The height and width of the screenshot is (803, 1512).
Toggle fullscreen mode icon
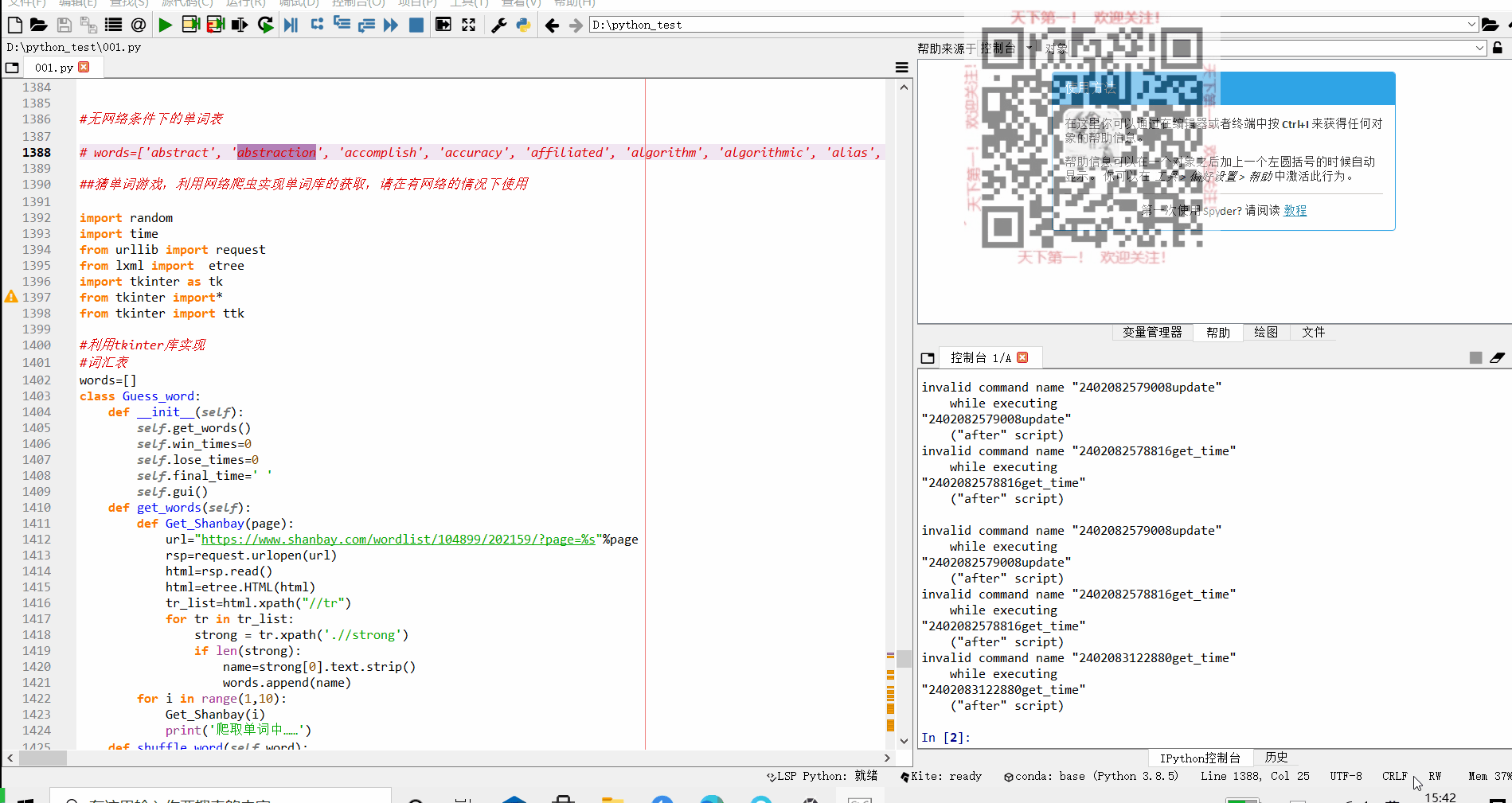click(x=469, y=25)
